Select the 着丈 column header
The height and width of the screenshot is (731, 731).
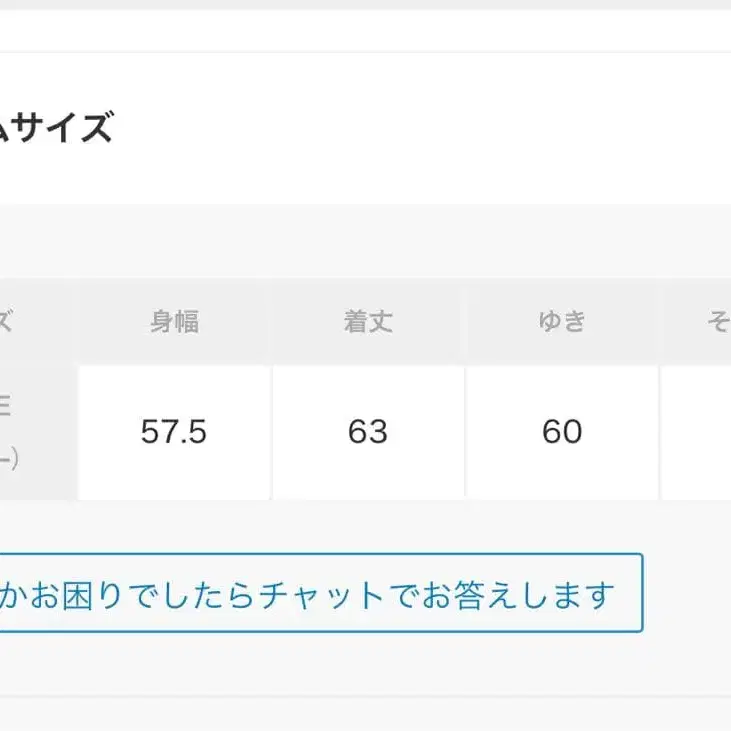pyautogui.click(x=368, y=322)
